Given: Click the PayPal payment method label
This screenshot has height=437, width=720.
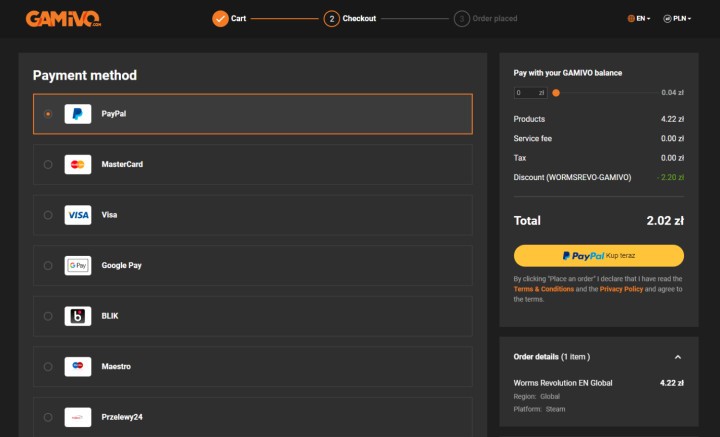Looking at the screenshot, I should [114, 114].
